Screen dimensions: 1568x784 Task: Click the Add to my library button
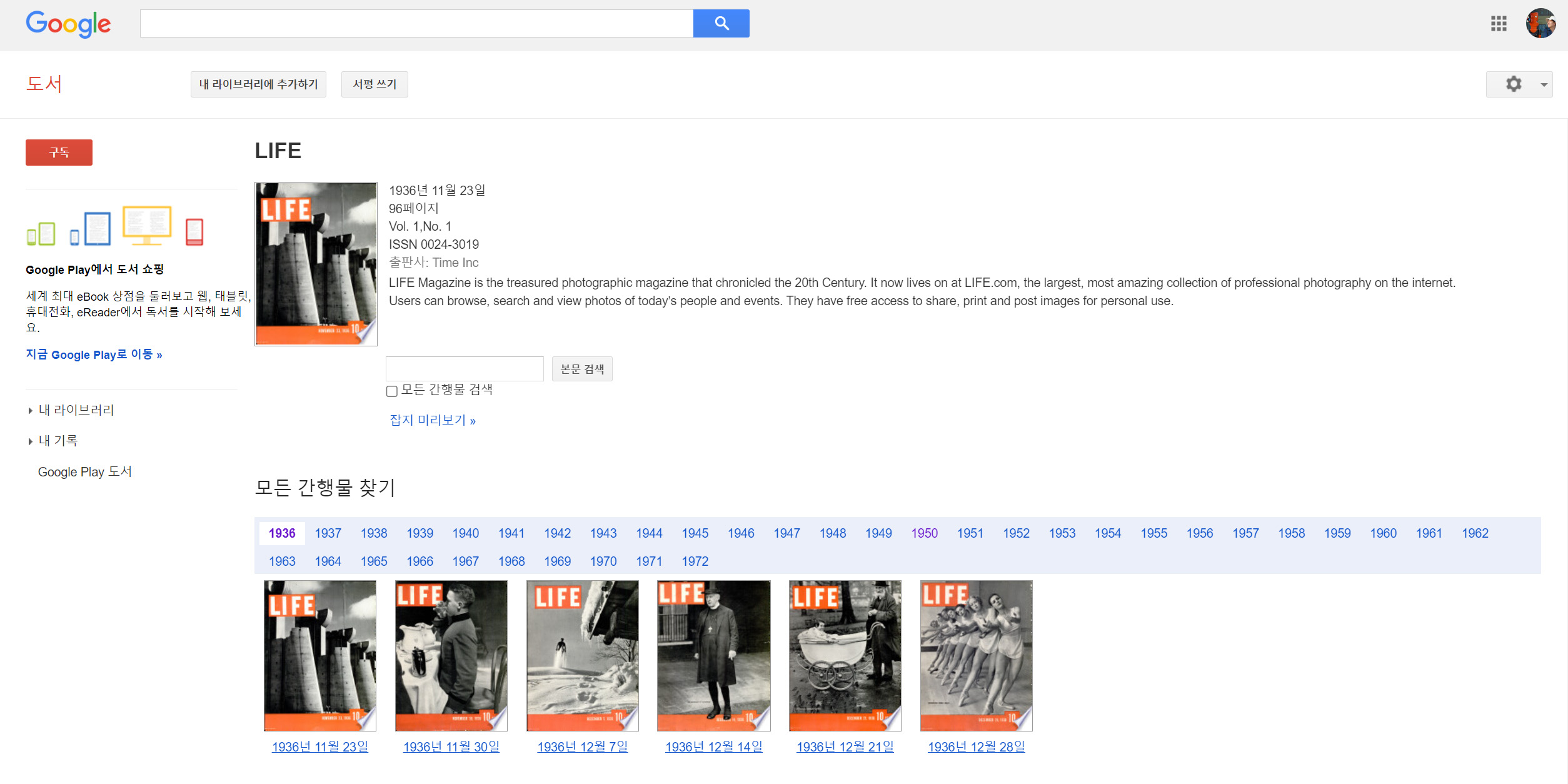[x=258, y=84]
